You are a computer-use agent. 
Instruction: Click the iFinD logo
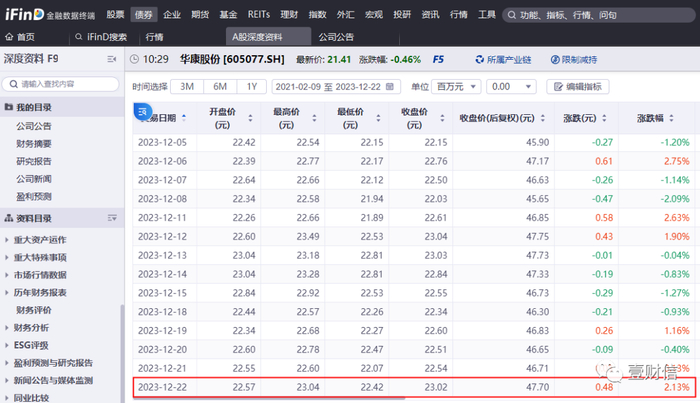click(x=25, y=14)
